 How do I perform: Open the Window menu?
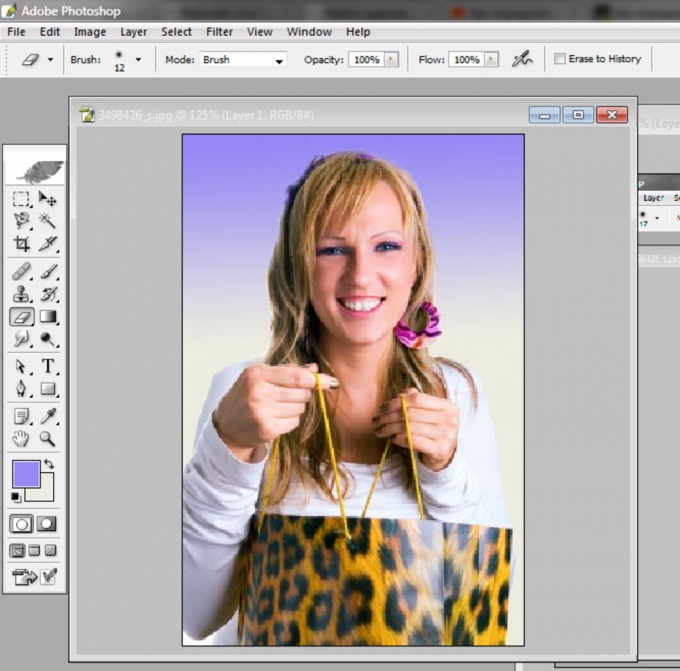coord(309,32)
